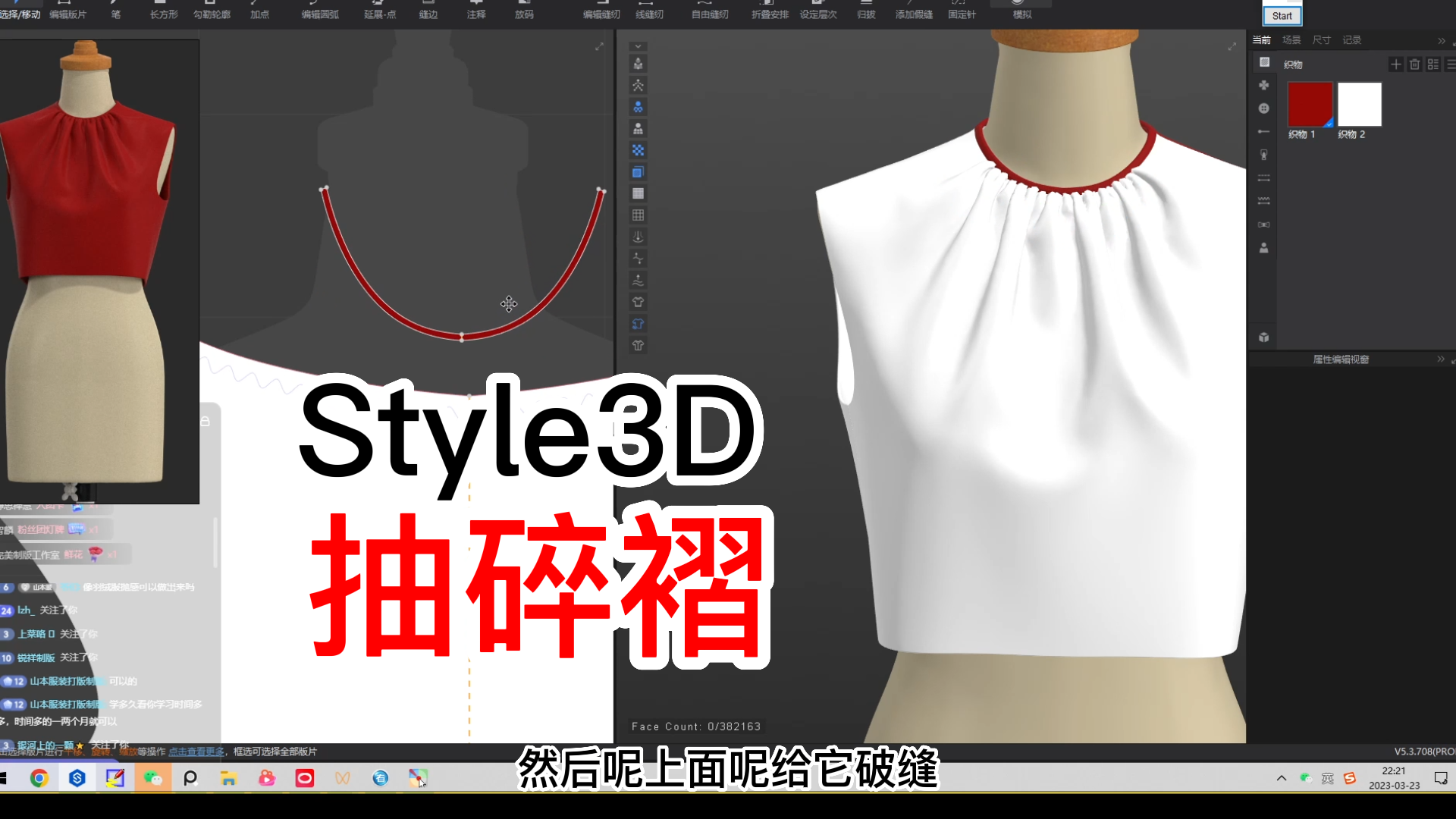Viewport: 1456px width, 819px height.
Task: Open the 3D cube sidebar icon
Action: click(1264, 337)
